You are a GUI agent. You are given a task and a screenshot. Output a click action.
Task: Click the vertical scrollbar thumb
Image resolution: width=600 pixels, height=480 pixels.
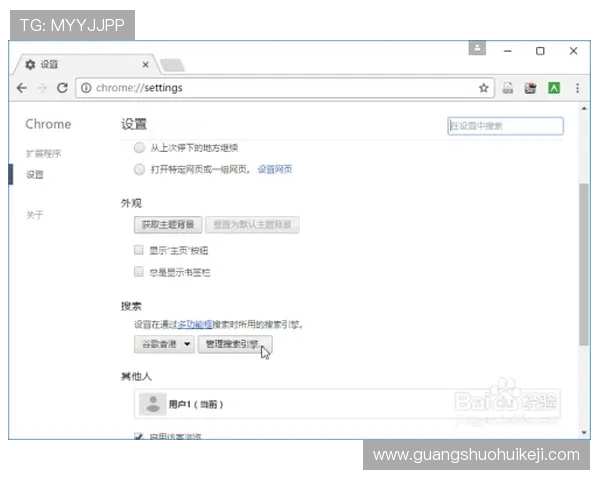tap(584, 264)
